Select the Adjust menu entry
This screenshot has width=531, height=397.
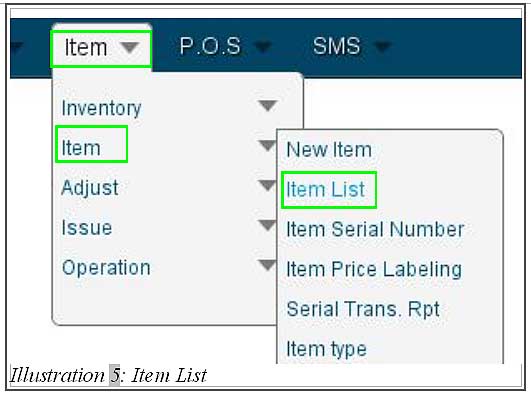point(90,187)
